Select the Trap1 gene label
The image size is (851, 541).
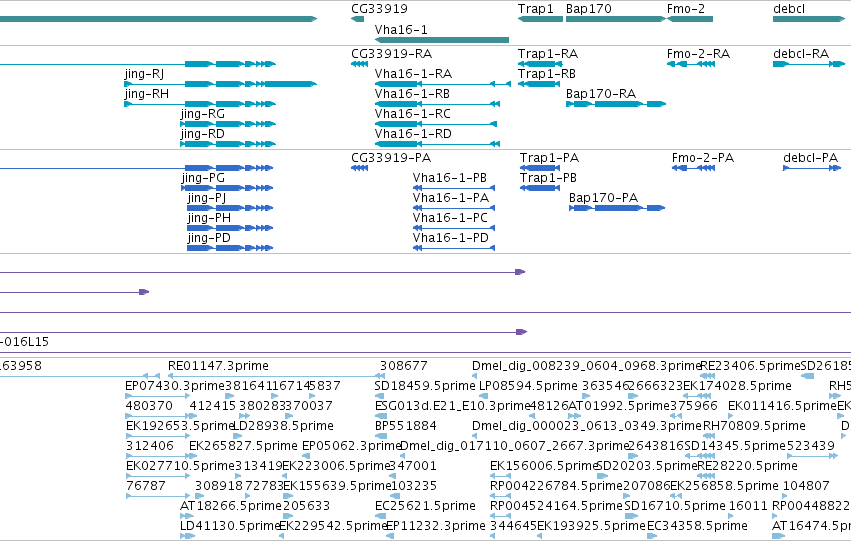tap(535, 9)
